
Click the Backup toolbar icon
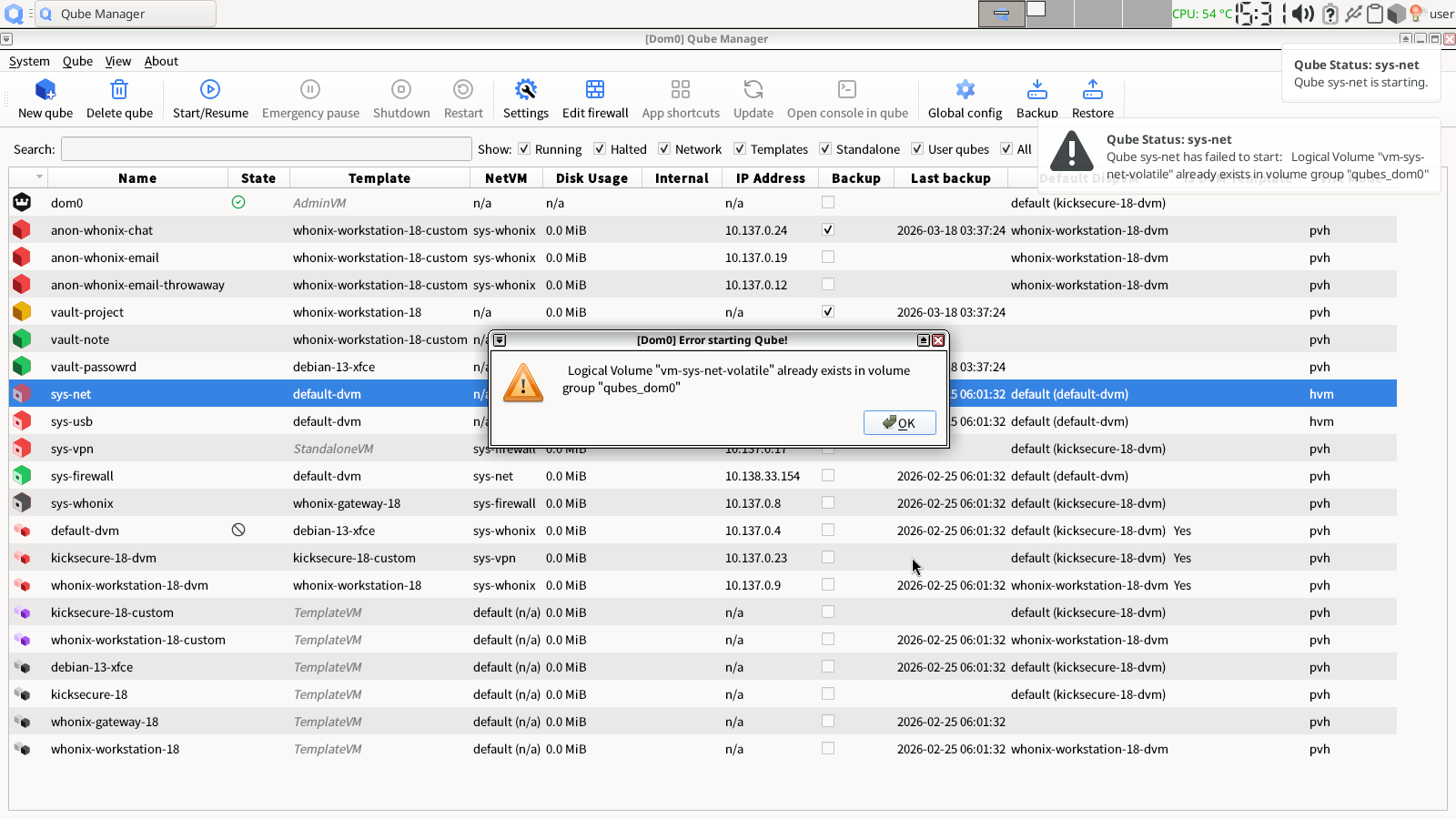[1036, 90]
